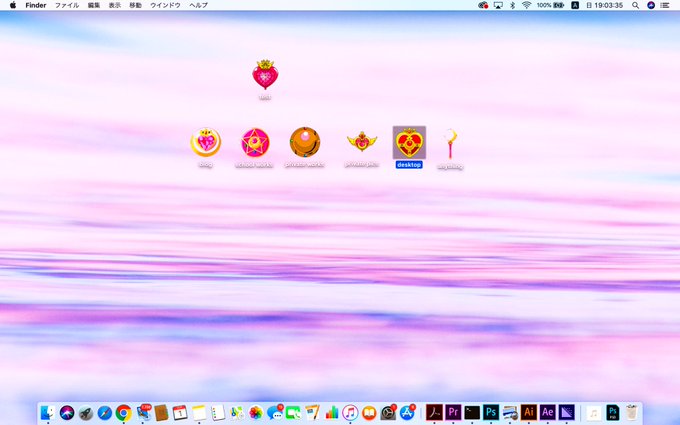Open the 移動 menu
The image size is (680, 425).
point(135,5)
